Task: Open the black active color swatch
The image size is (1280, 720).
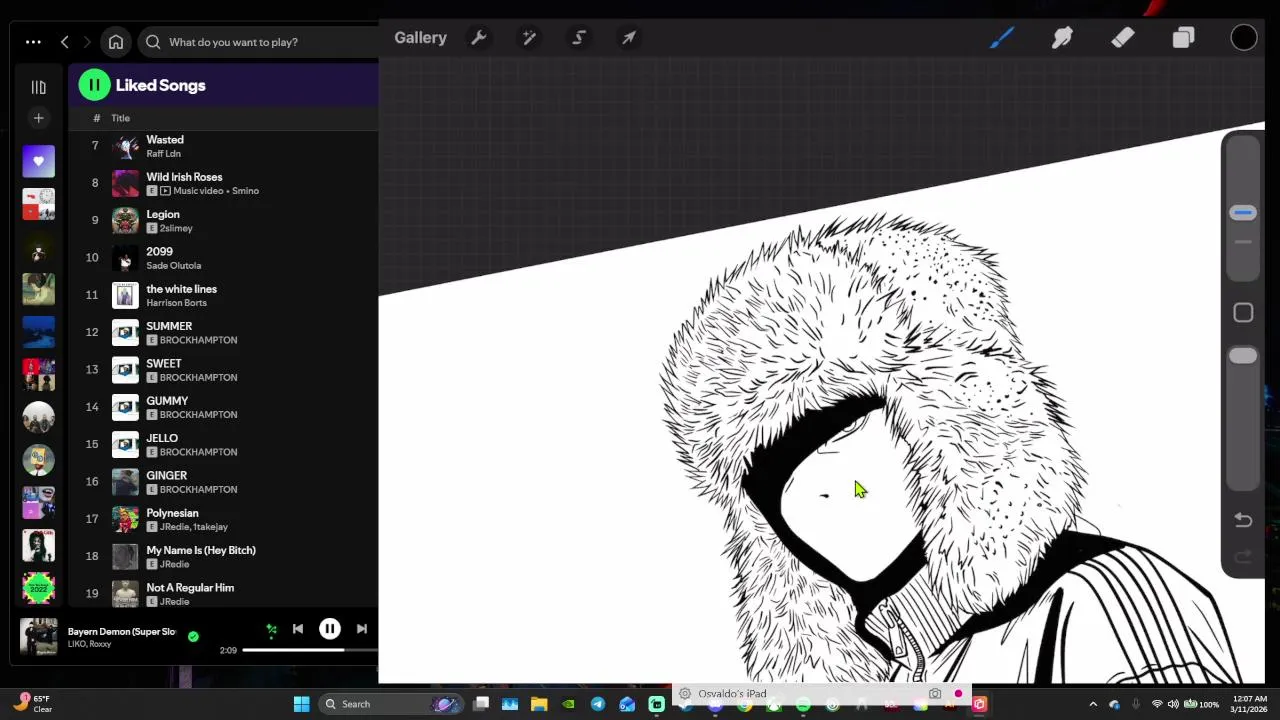Action: click(x=1244, y=38)
